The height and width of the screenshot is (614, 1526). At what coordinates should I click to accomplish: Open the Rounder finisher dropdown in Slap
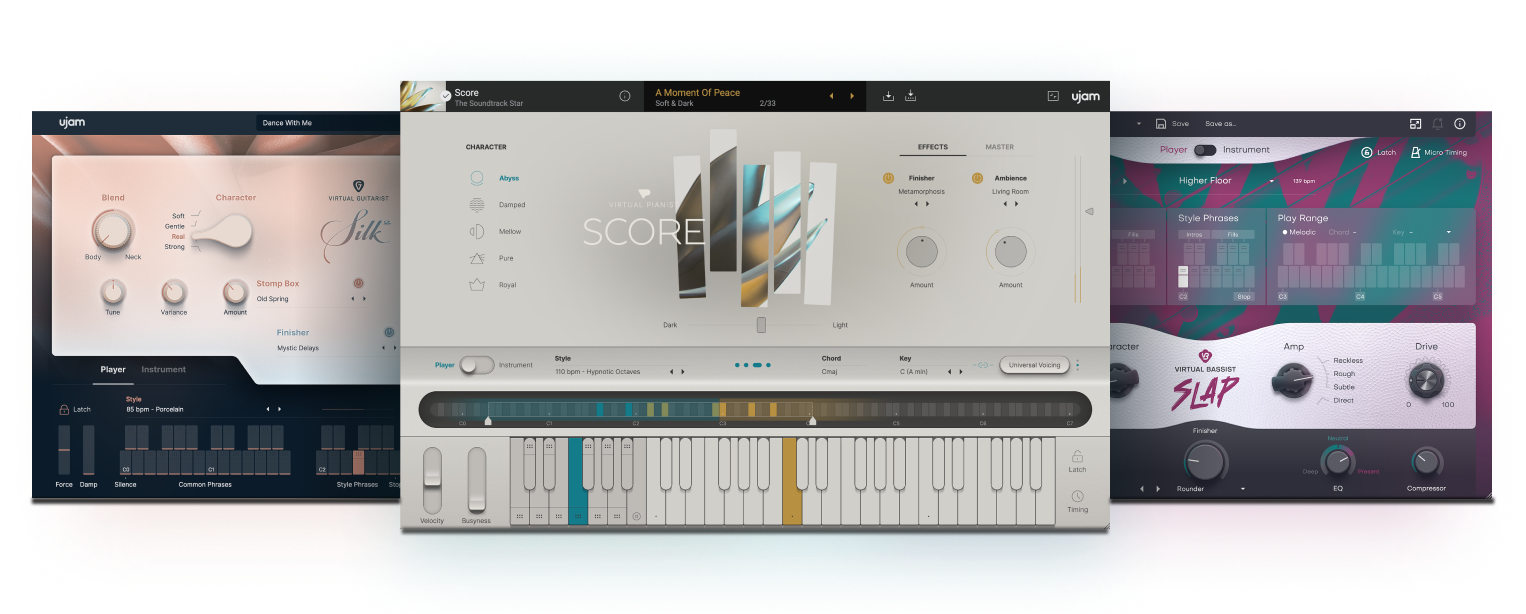[x=1243, y=489]
